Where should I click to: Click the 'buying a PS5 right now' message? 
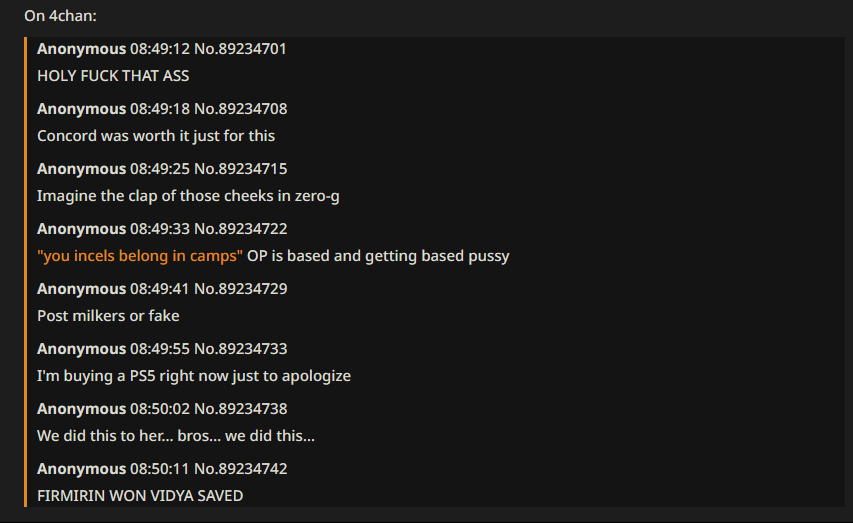[x=194, y=376]
